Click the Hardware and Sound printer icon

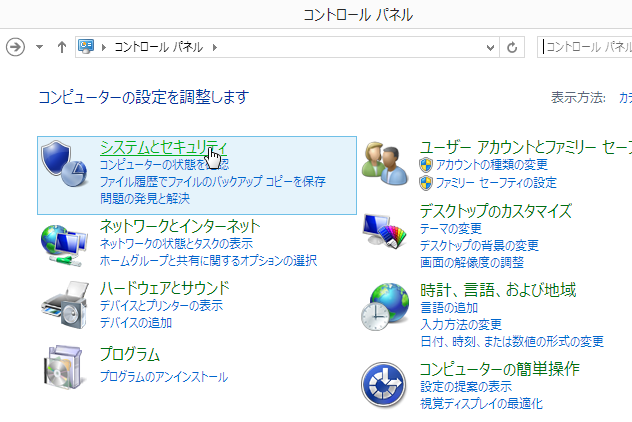pos(65,305)
